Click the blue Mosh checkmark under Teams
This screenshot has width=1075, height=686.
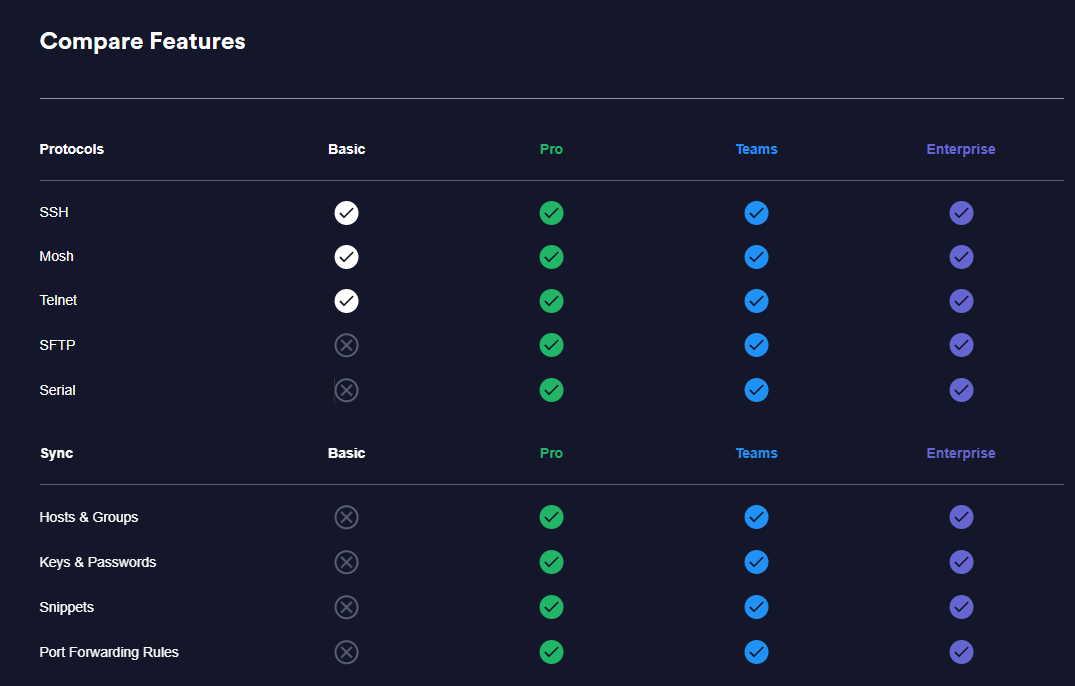click(756, 257)
